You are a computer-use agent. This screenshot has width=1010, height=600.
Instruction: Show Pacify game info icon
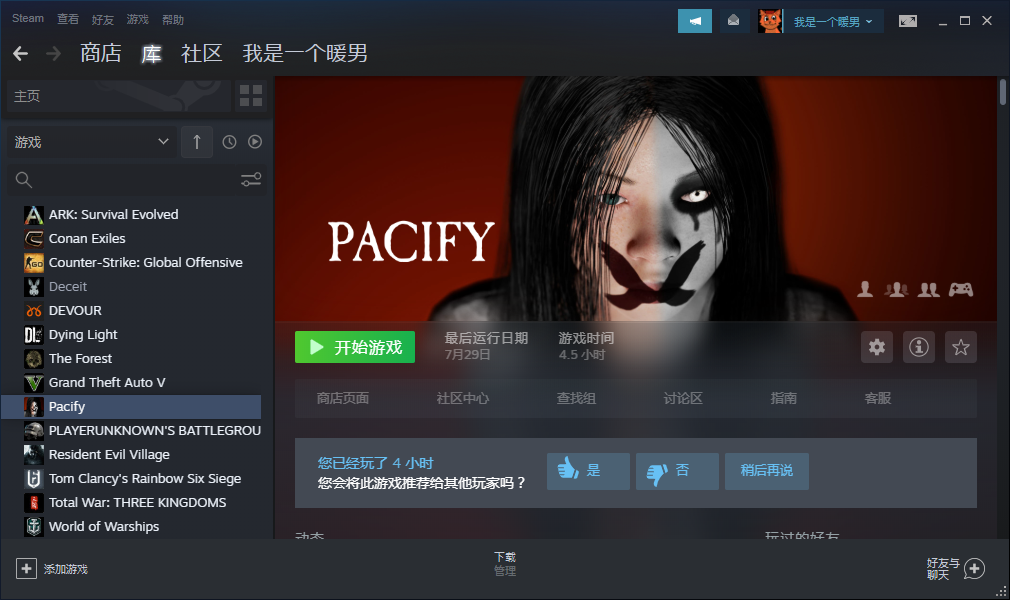(919, 347)
